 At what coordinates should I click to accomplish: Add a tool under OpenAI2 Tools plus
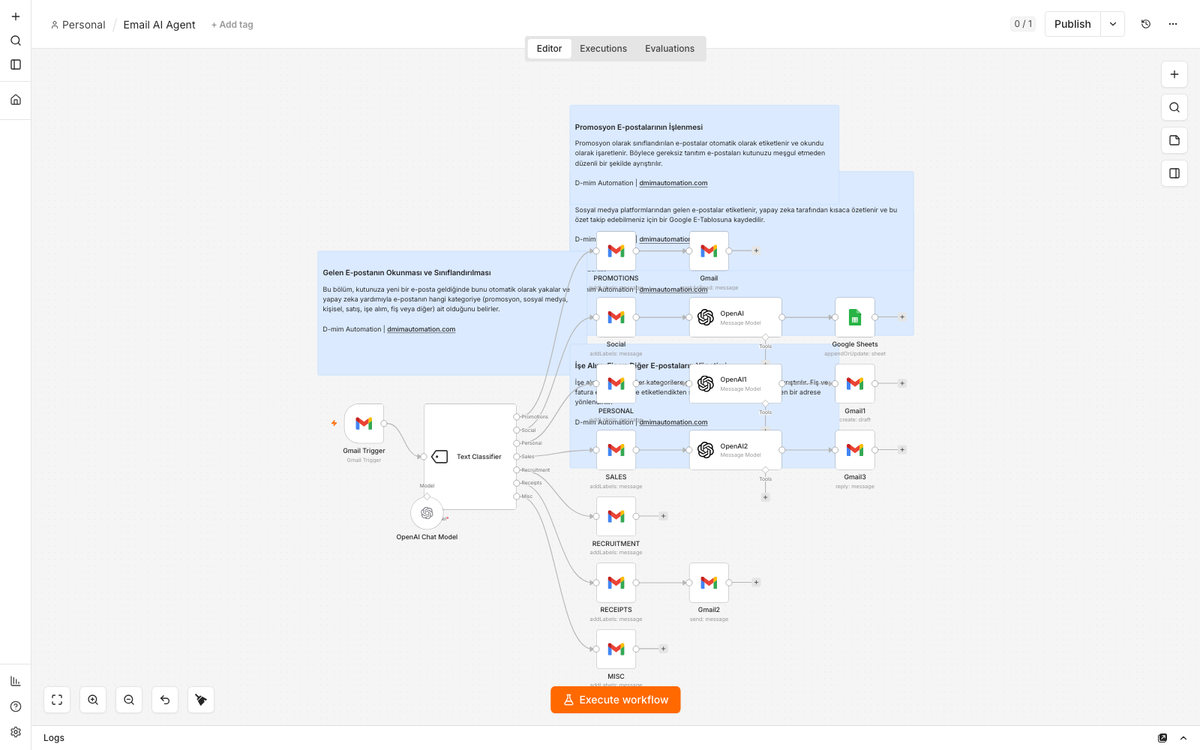(x=765, y=497)
